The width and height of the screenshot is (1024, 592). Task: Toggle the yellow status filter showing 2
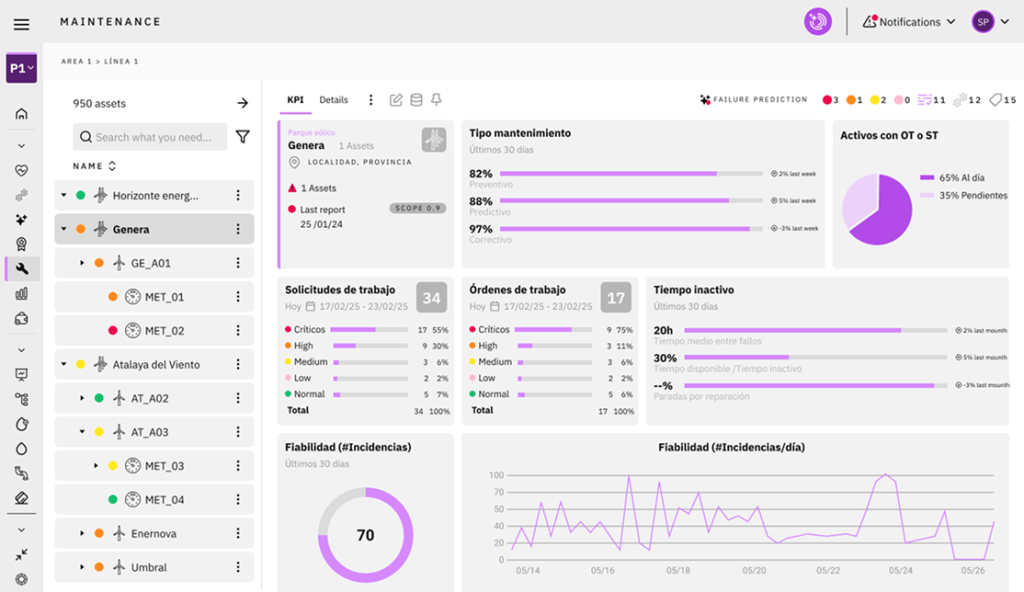point(878,100)
